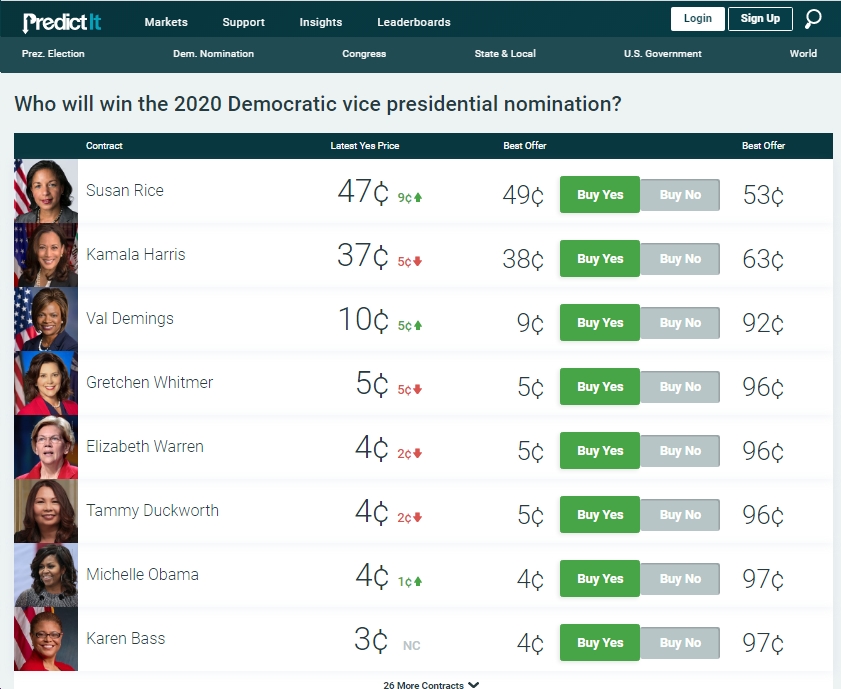Buy Yes on Val Demings

tap(600, 323)
